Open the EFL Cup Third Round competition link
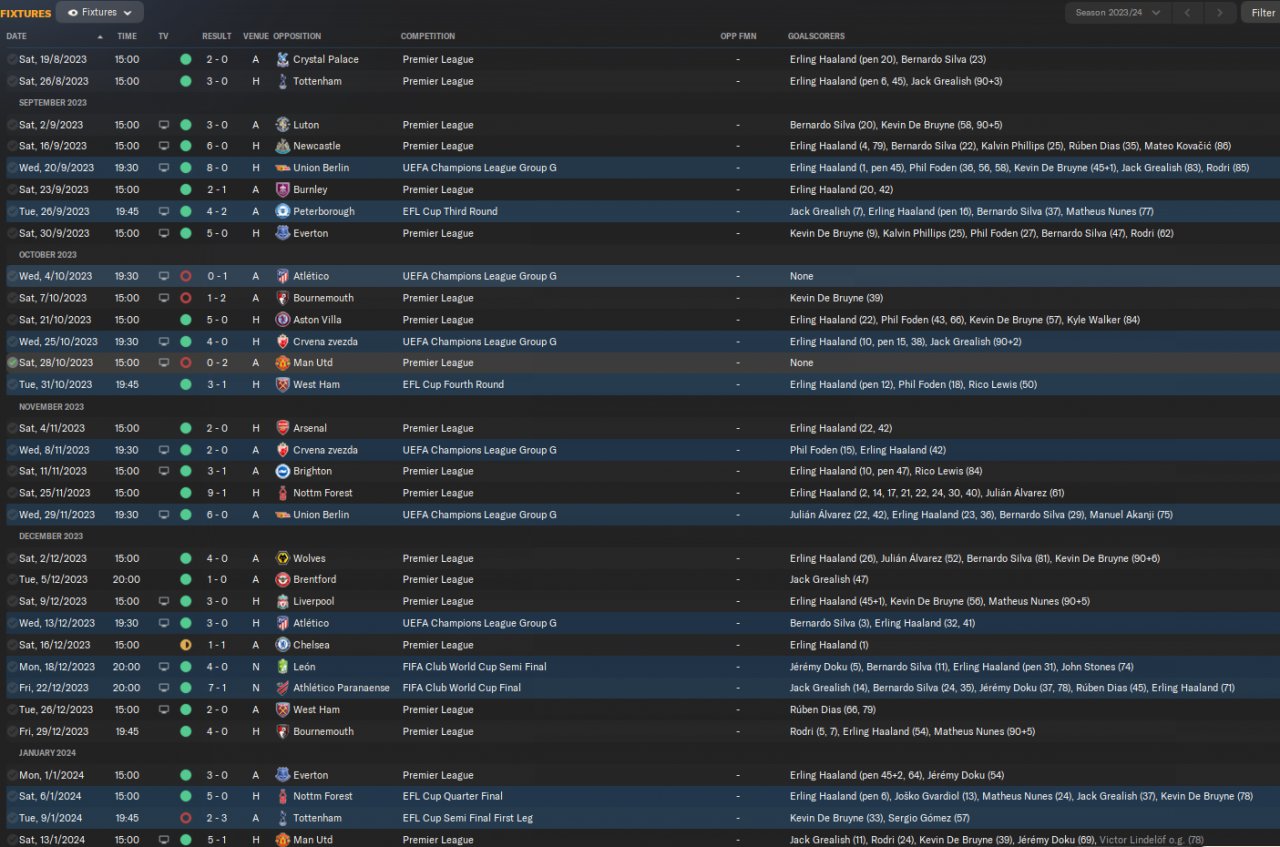Screen dimensions: 1280x847 pos(450,211)
